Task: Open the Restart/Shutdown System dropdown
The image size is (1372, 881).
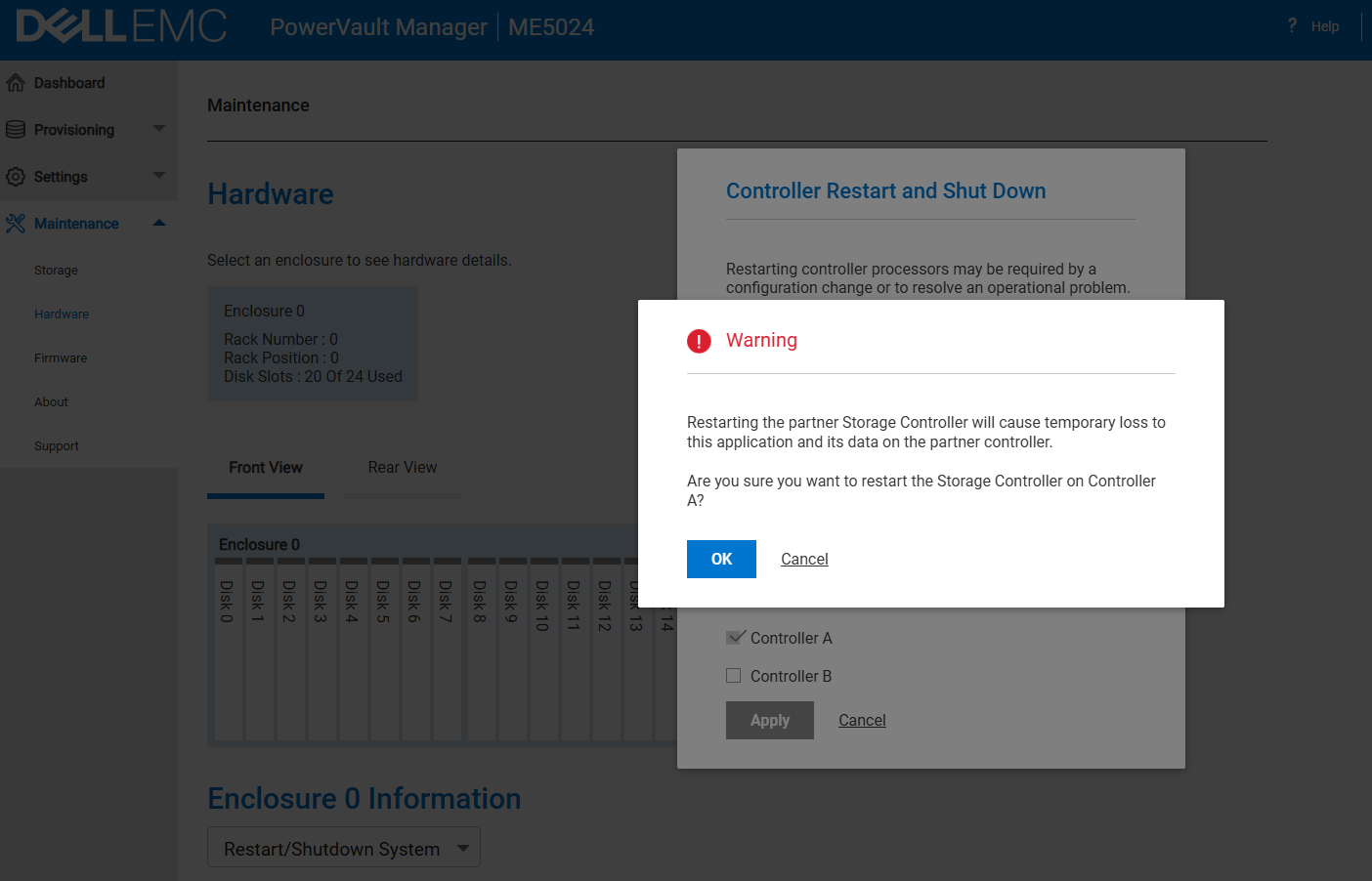Action: point(343,847)
